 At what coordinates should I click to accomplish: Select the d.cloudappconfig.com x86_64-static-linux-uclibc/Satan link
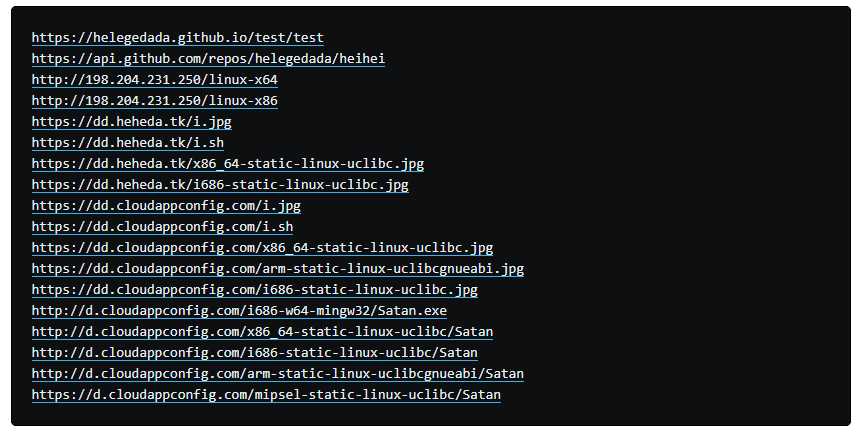(x=262, y=332)
